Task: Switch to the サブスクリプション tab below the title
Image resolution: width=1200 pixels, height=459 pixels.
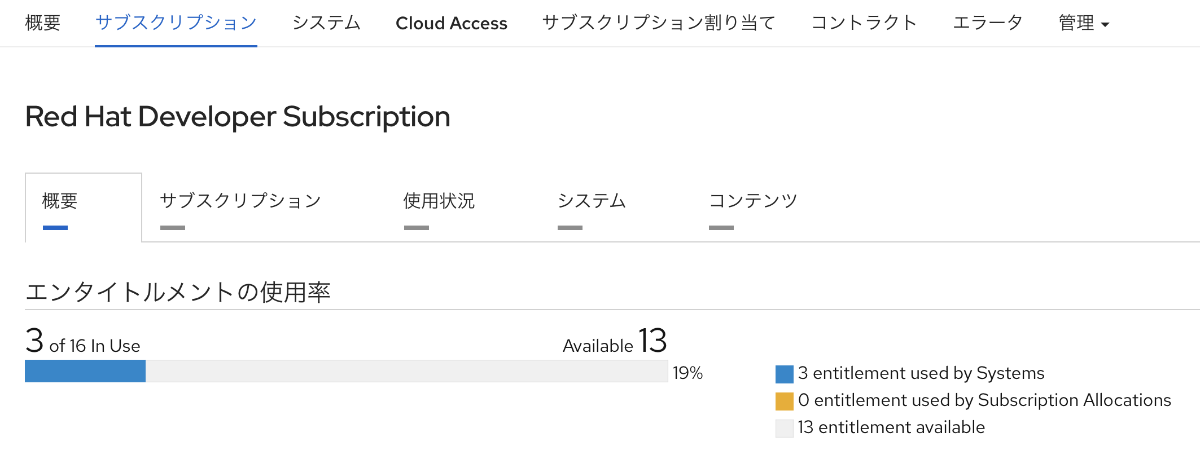Action: point(240,201)
